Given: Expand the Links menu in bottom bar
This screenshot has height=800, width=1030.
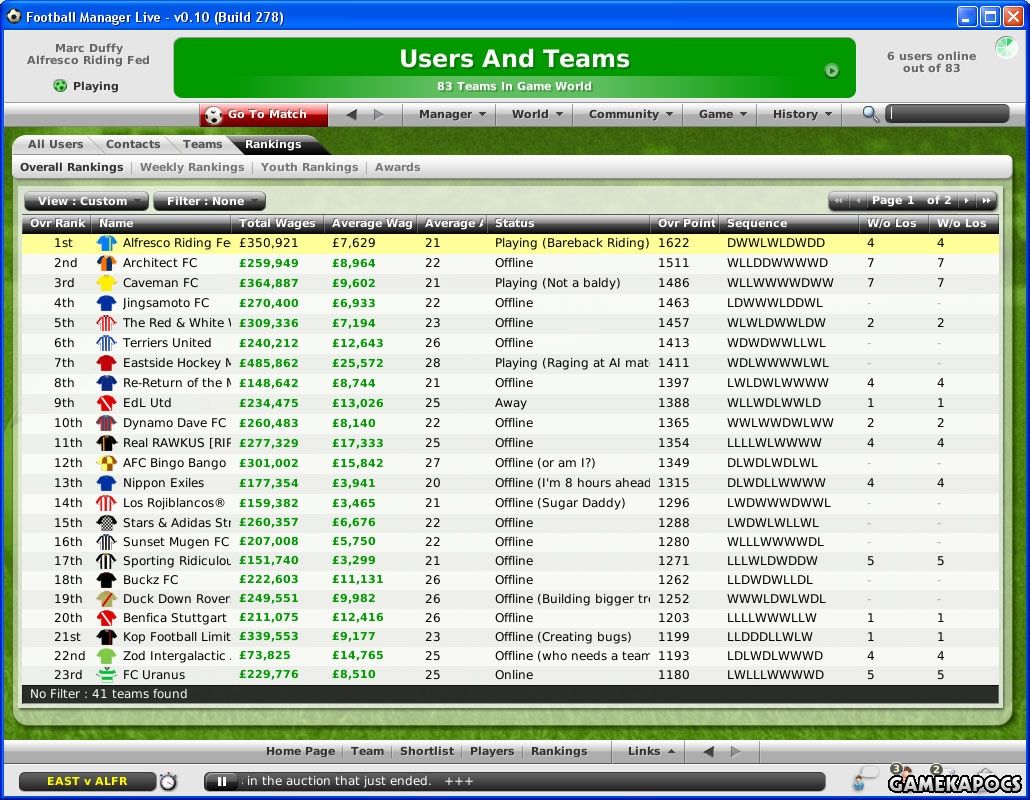Looking at the screenshot, I should 651,751.
